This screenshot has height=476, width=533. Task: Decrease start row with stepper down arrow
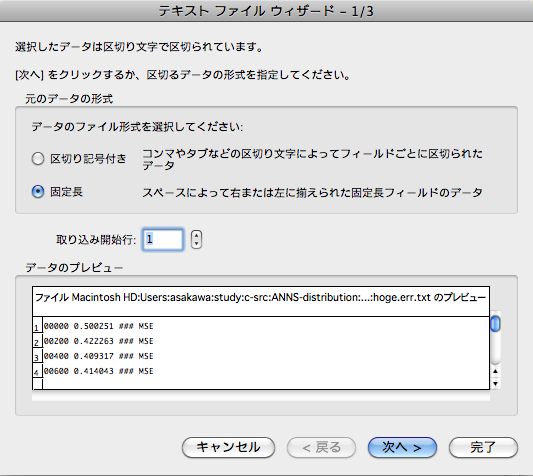196,244
